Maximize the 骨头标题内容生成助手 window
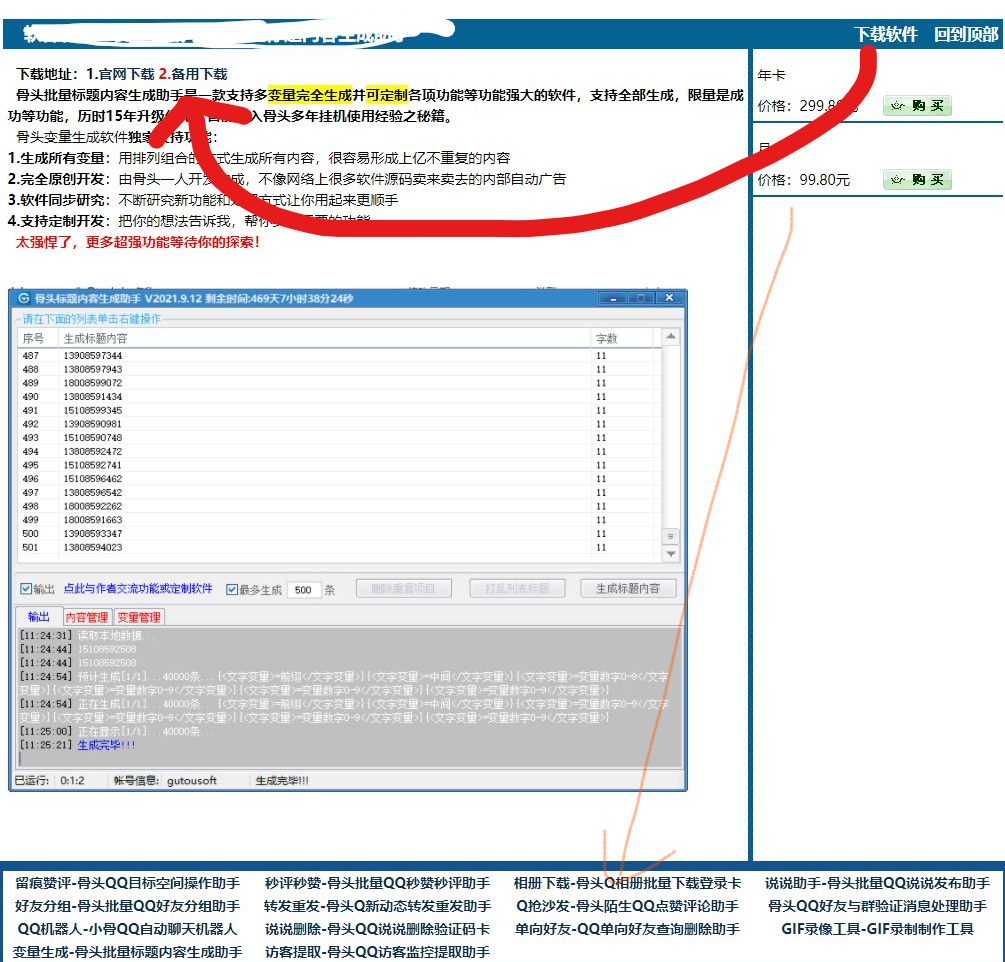1005x962 pixels. click(x=641, y=298)
